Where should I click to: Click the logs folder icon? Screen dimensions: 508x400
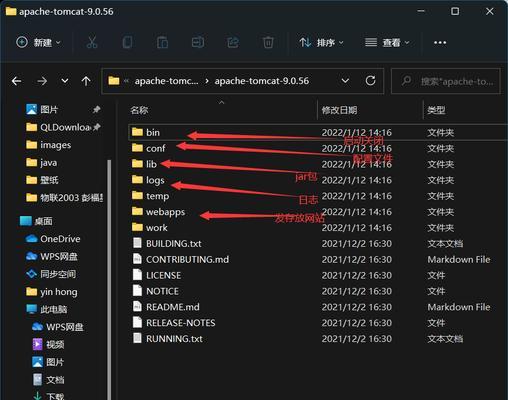tap(137, 180)
